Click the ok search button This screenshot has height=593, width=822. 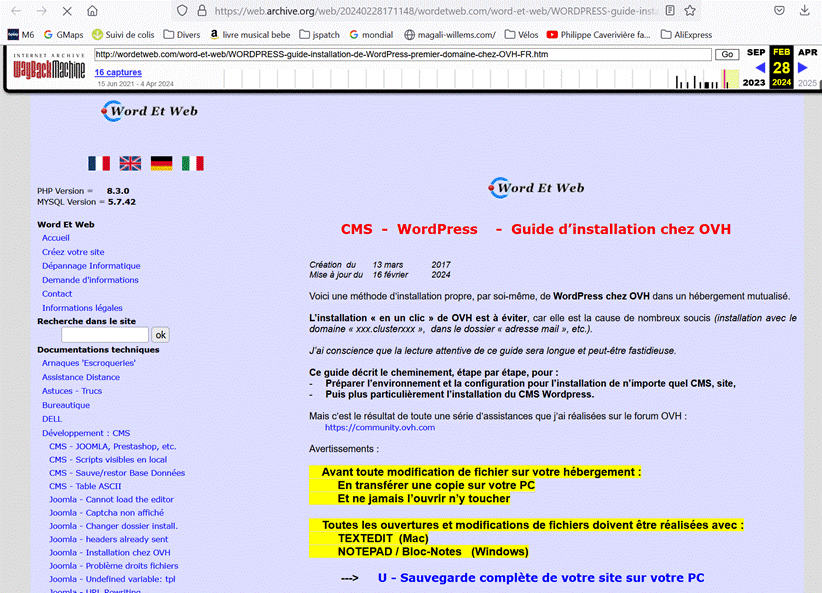click(160, 335)
